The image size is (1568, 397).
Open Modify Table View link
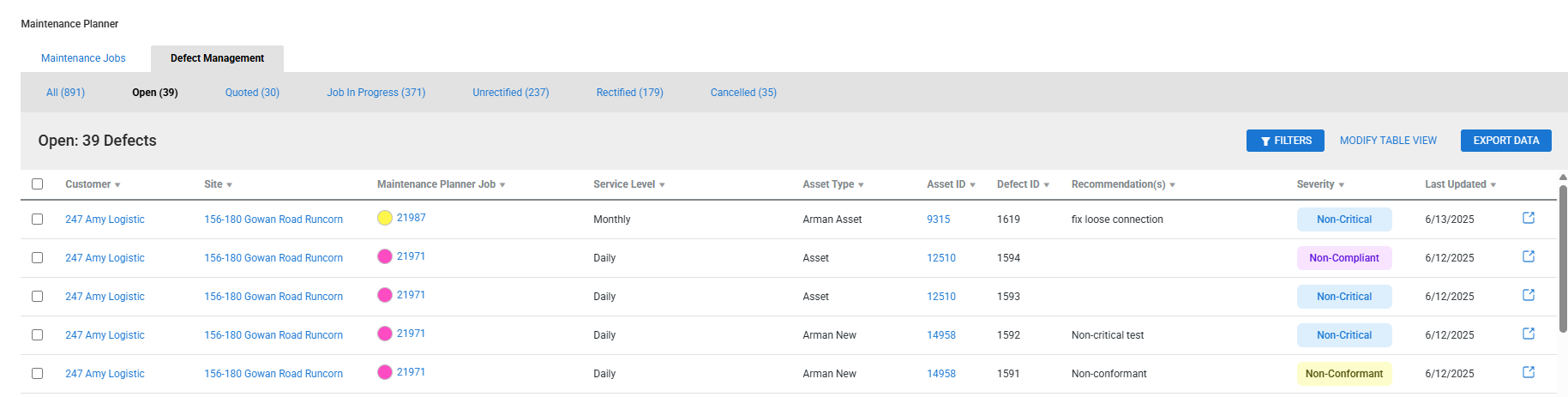pos(1388,141)
